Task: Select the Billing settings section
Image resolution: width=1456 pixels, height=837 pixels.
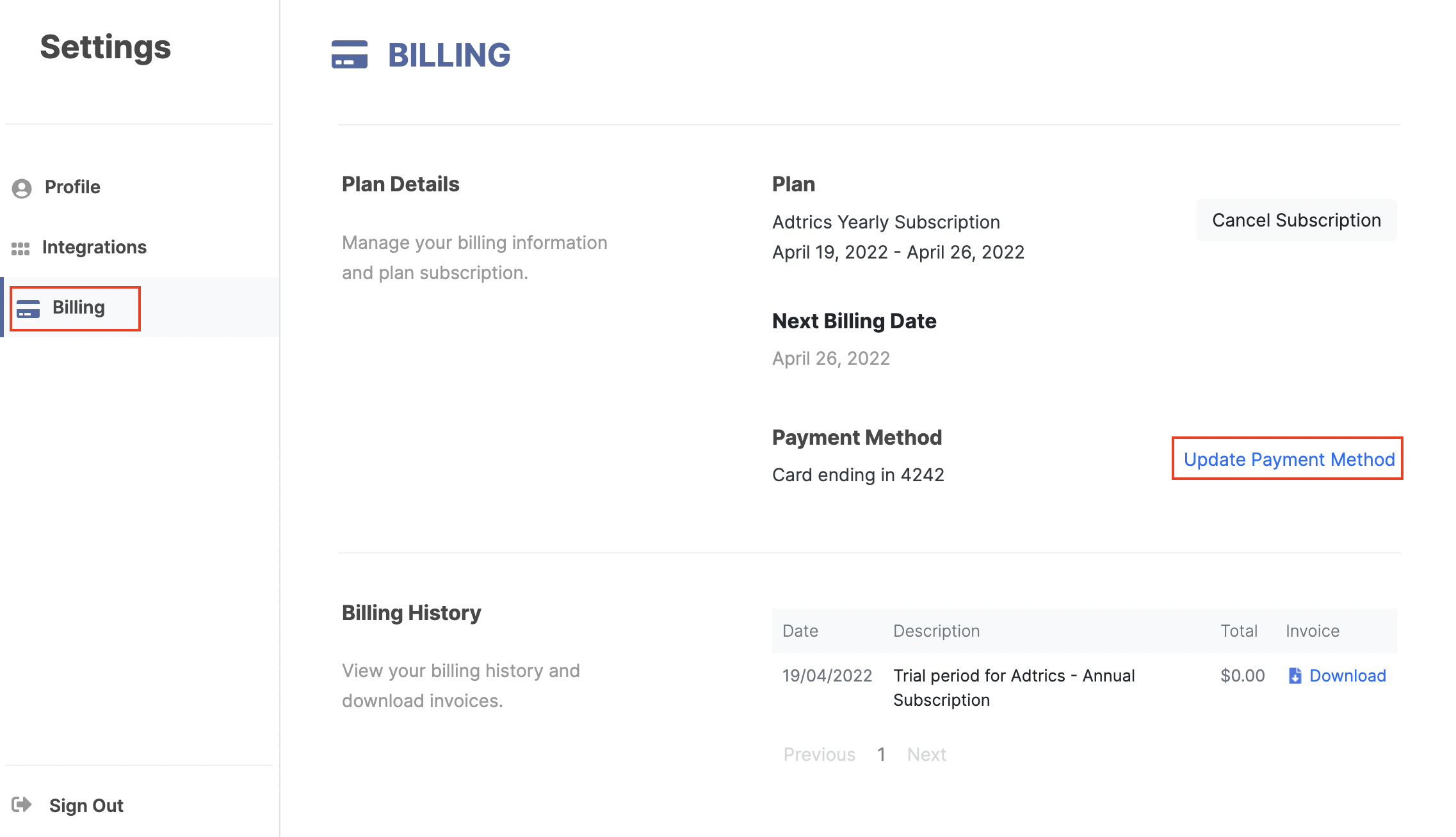Action: [x=77, y=307]
